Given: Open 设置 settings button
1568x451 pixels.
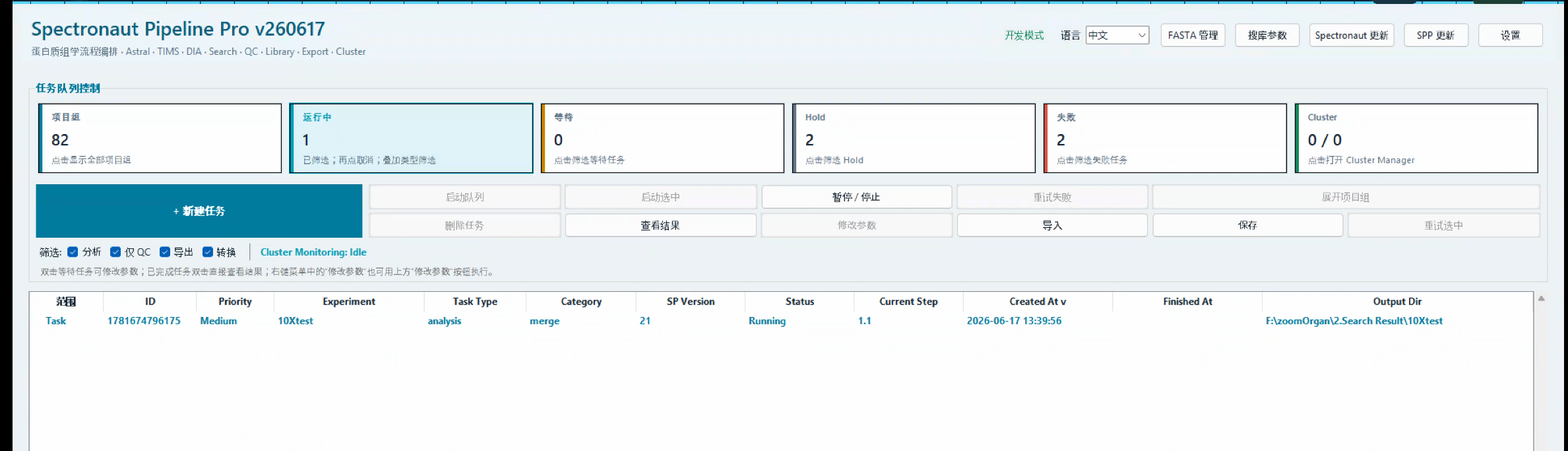Looking at the screenshot, I should click(1510, 35).
